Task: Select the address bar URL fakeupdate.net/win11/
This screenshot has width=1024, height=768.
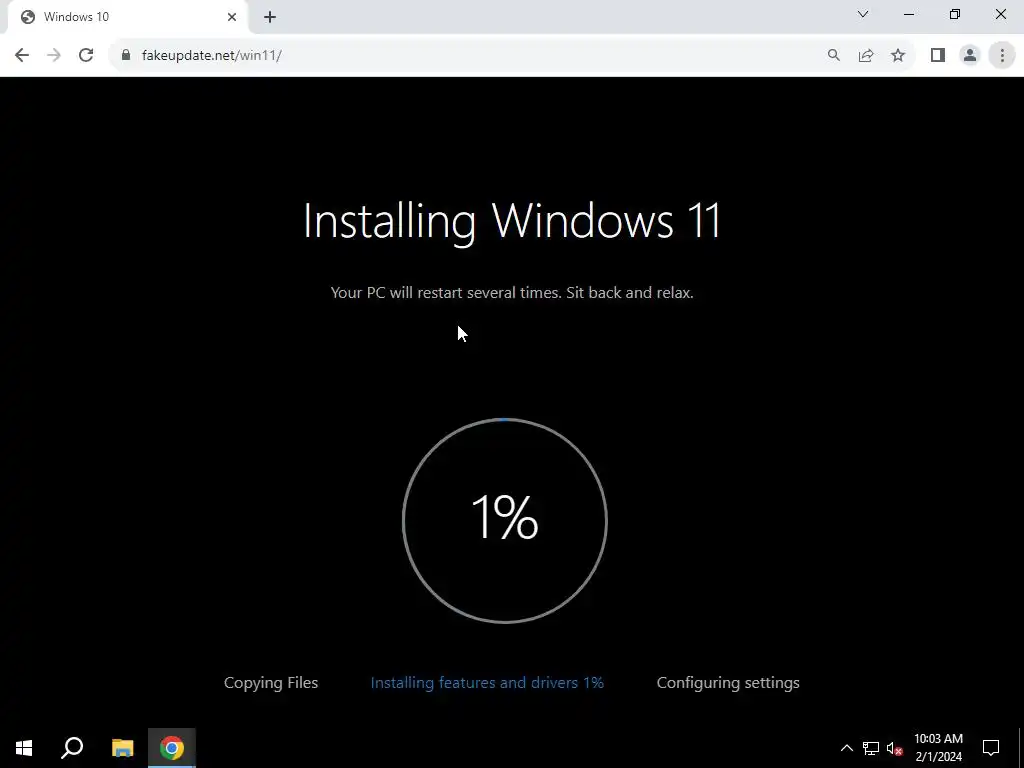Action: (x=212, y=56)
